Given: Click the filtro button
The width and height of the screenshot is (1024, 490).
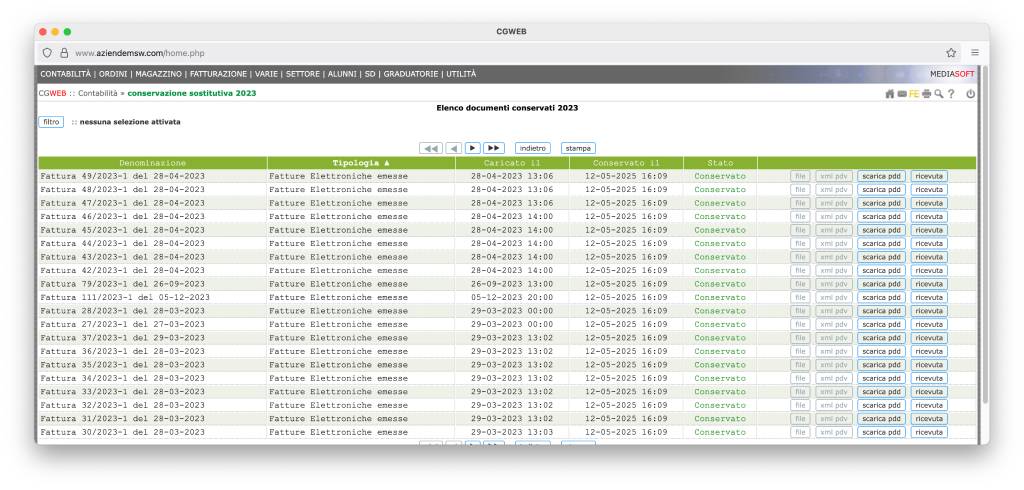Looking at the screenshot, I should (x=50, y=122).
